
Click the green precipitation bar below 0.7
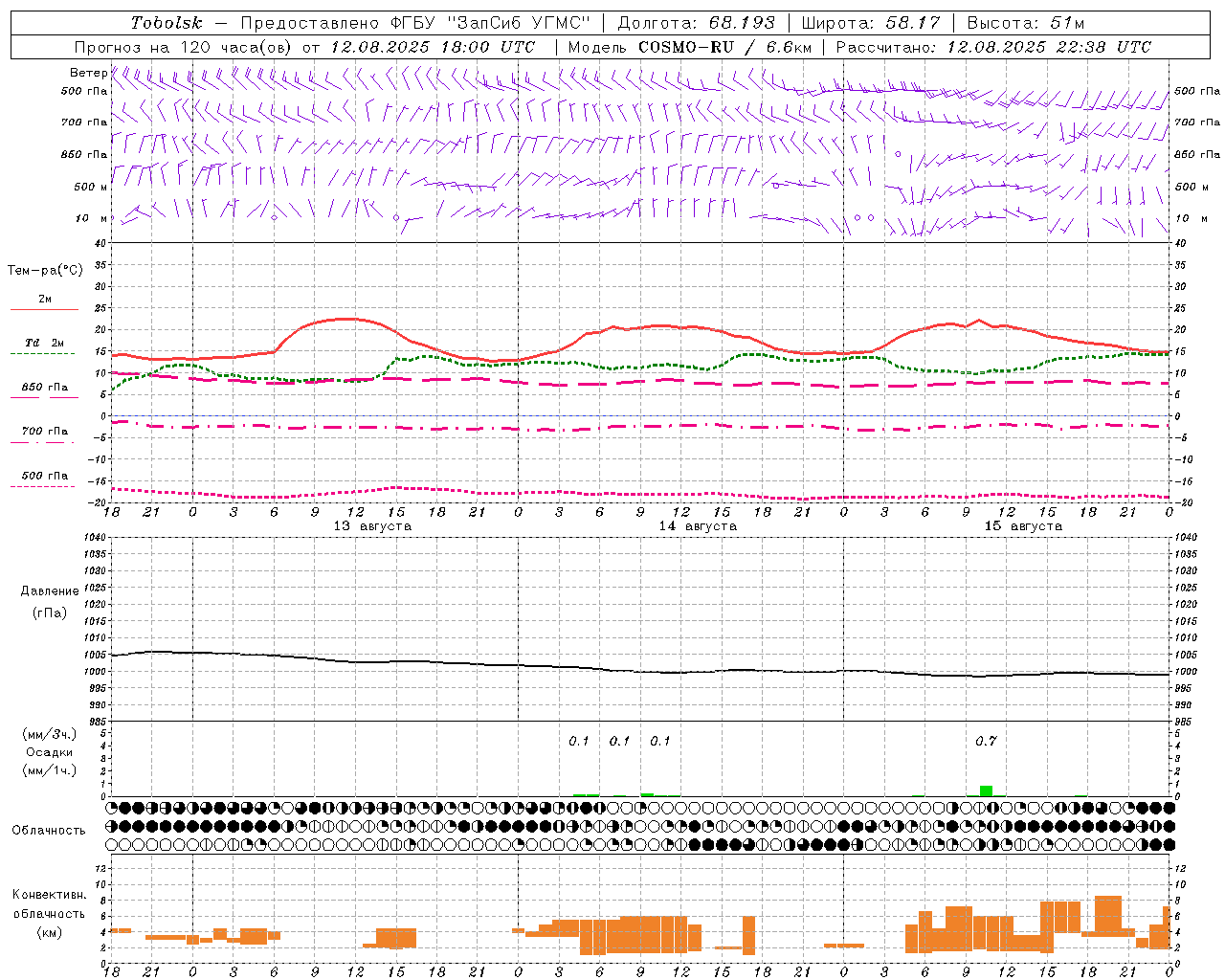(986, 791)
